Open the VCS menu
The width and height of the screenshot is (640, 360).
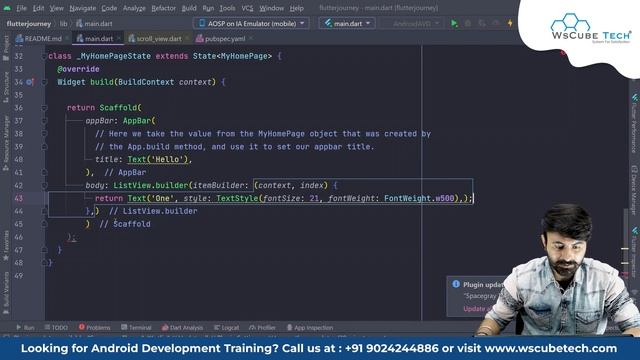coord(247,8)
